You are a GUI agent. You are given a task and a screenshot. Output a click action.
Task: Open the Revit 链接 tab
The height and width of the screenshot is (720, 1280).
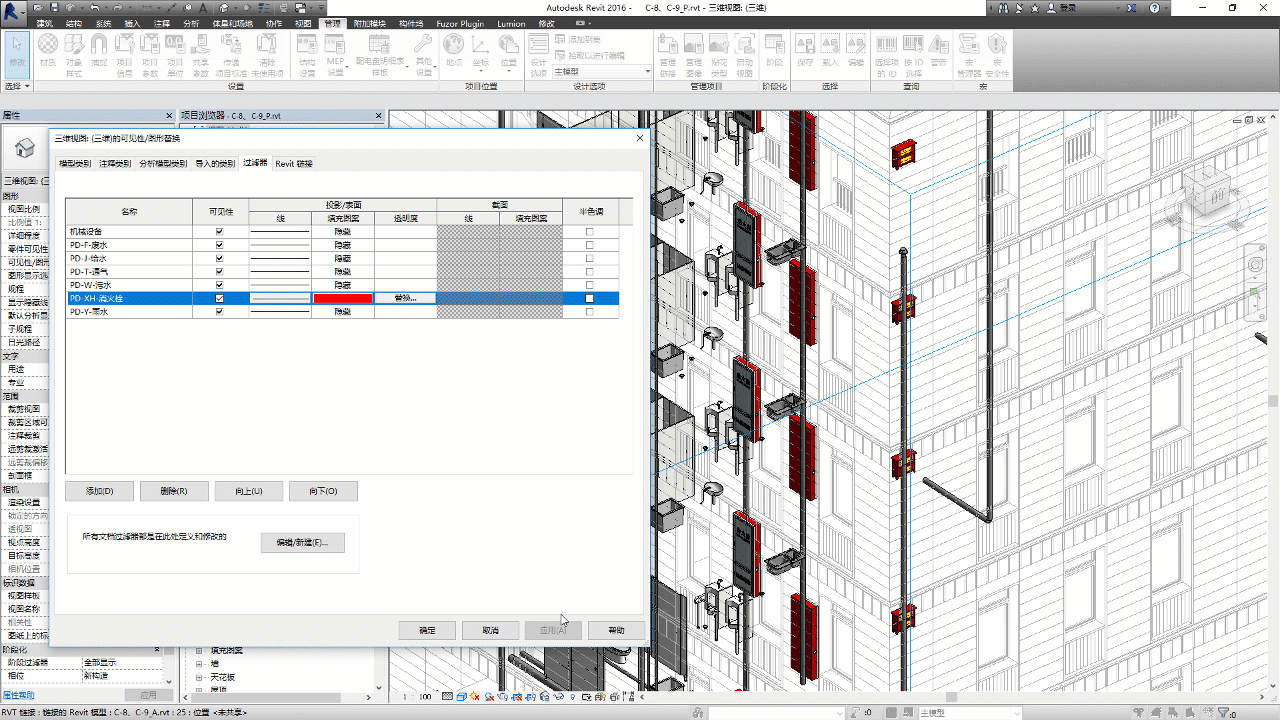pyautogui.click(x=294, y=163)
